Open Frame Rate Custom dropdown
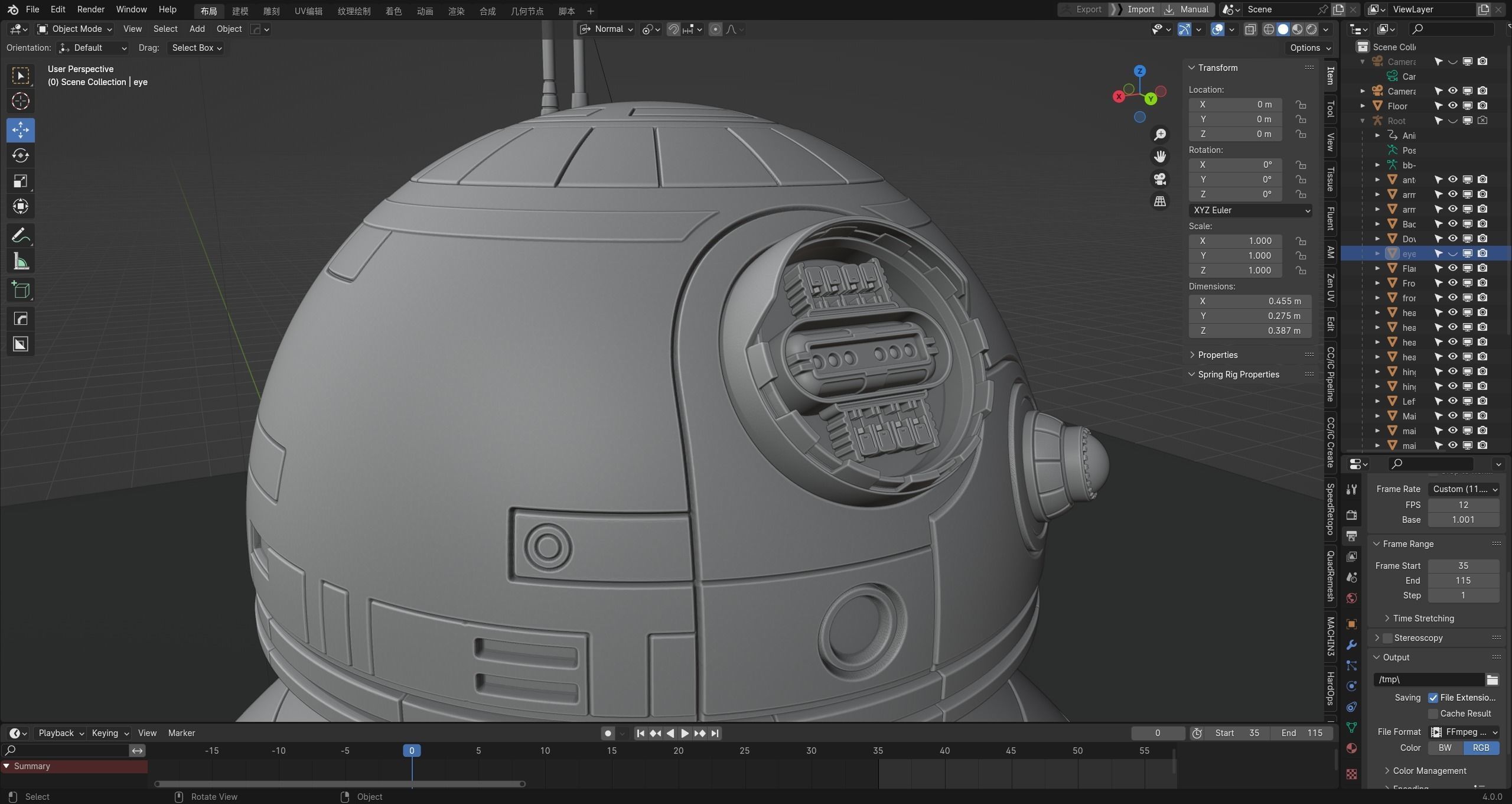The height and width of the screenshot is (804, 1512). click(x=1464, y=489)
